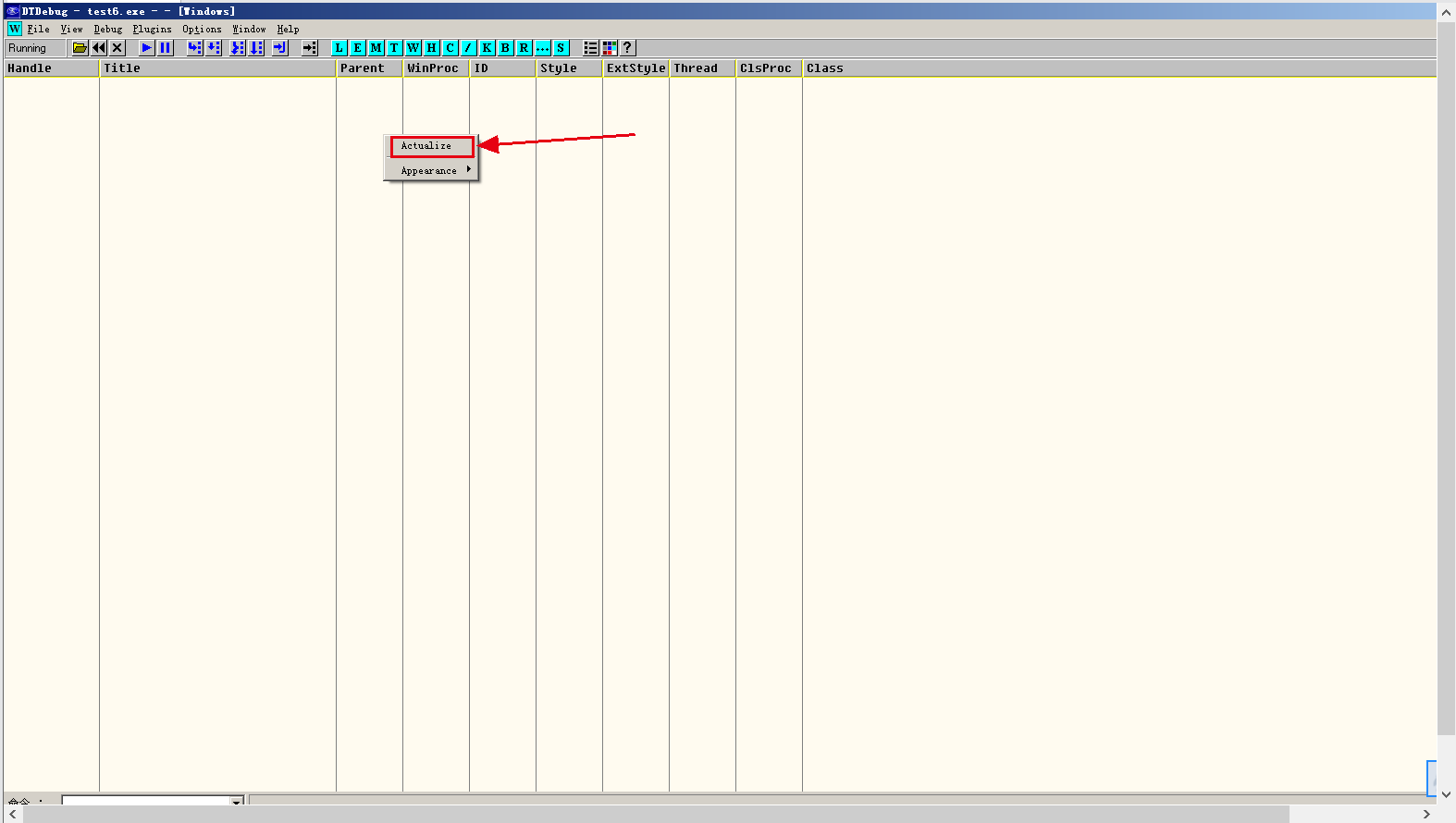Image resolution: width=1456 pixels, height=823 pixels.
Task: Open the Plugins menu
Action: [x=152, y=30]
